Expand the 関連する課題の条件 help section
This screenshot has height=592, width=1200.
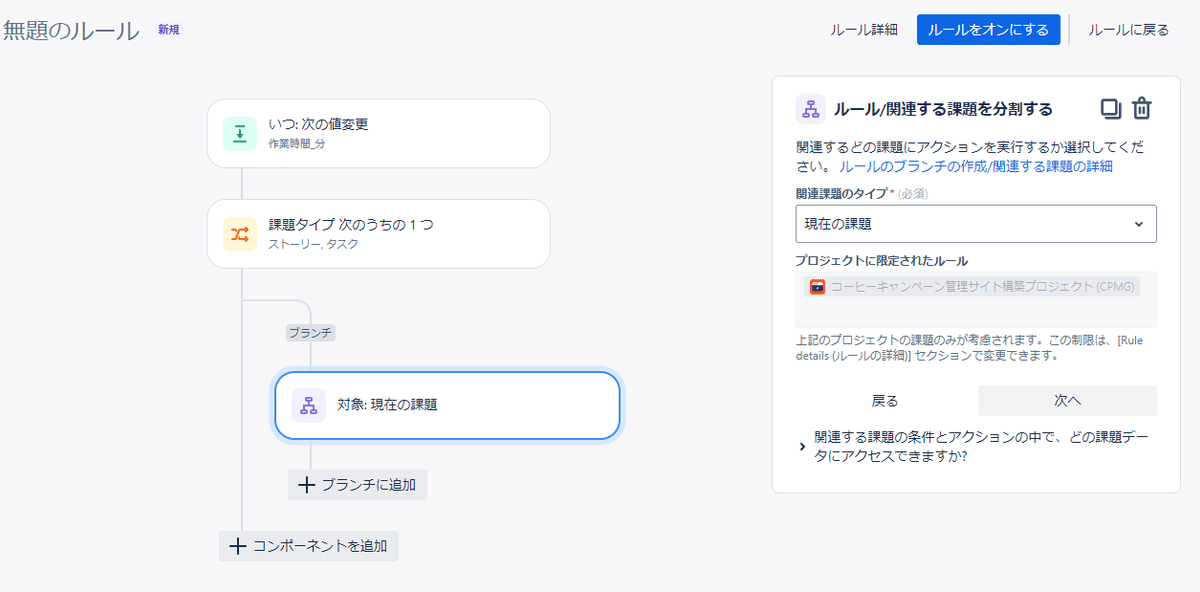[803, 446]
